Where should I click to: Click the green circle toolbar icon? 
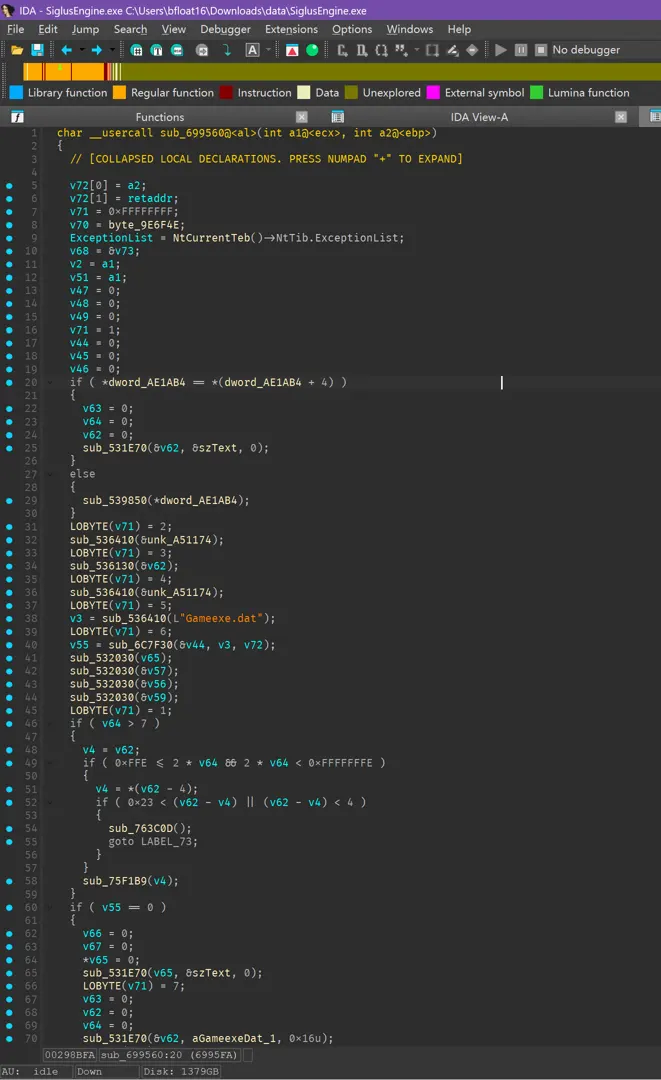click(x=312, y=50)
